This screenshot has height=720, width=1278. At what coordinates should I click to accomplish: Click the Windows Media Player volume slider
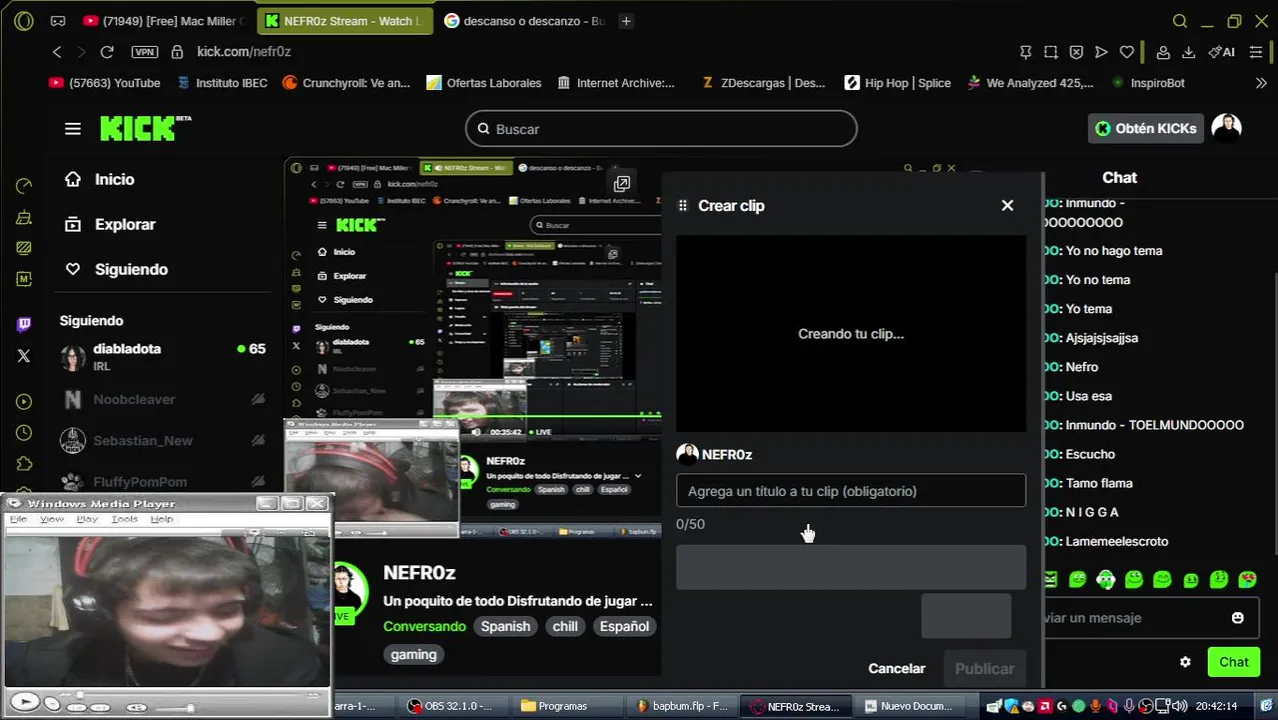coord(177,708)
